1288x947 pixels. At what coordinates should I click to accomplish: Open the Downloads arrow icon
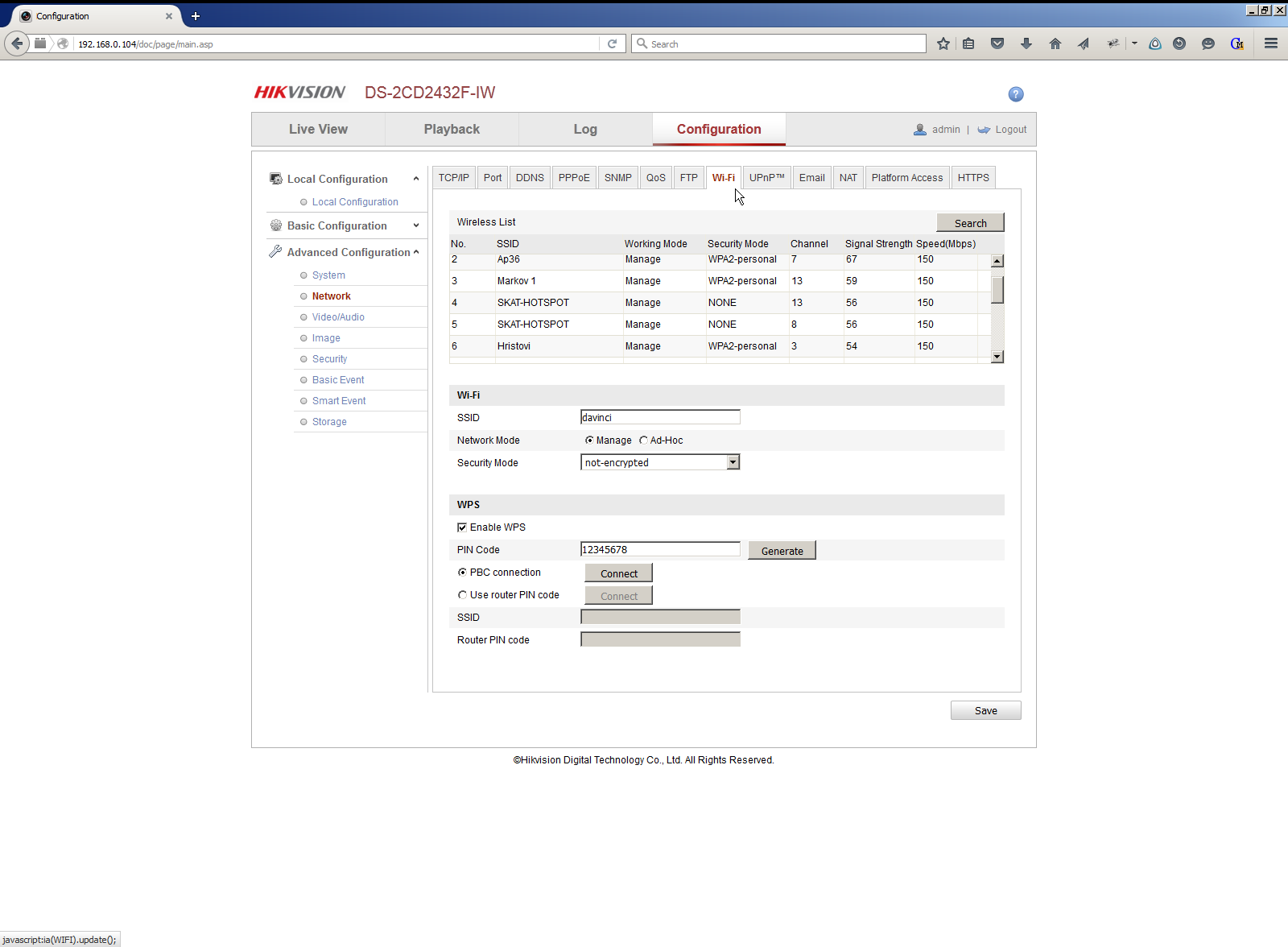(1026, 43)
